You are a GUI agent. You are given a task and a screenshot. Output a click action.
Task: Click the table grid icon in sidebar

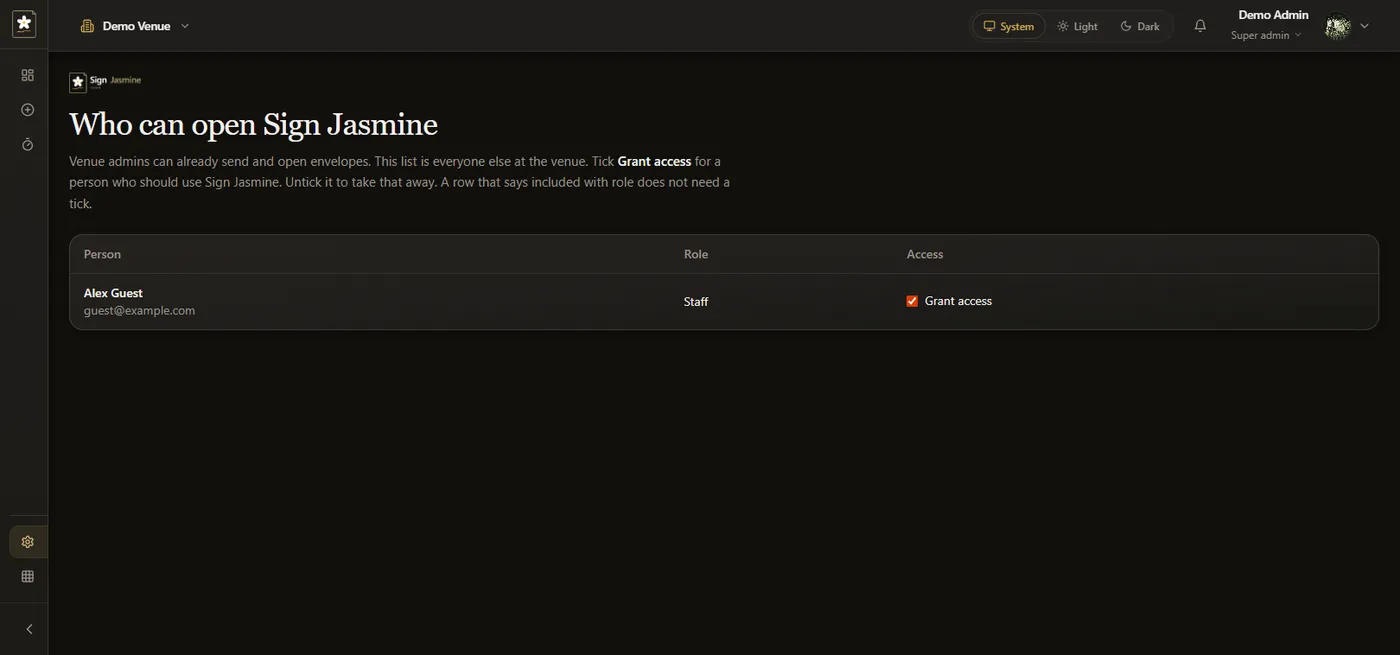(x=28, y=576)
